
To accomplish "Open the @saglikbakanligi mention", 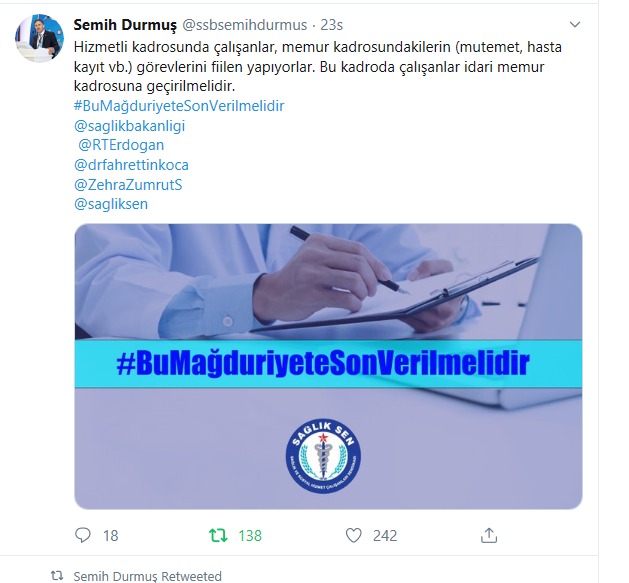I will point(130,126).
